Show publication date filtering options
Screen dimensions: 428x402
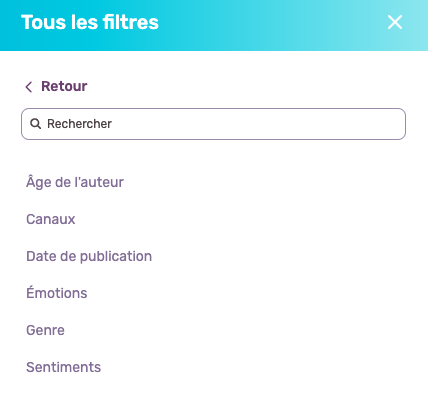(89, 256)
